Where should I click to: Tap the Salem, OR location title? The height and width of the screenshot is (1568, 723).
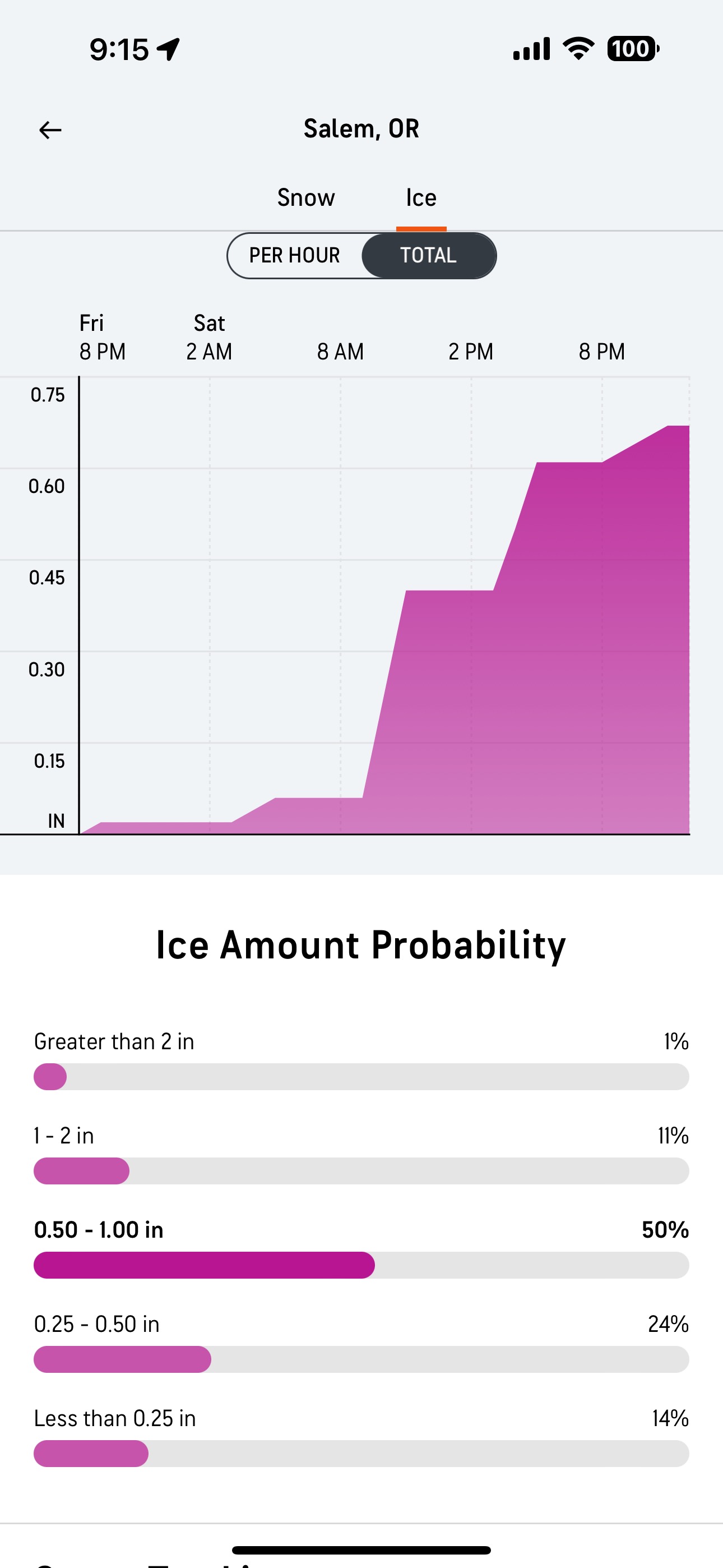coord(361,129)
